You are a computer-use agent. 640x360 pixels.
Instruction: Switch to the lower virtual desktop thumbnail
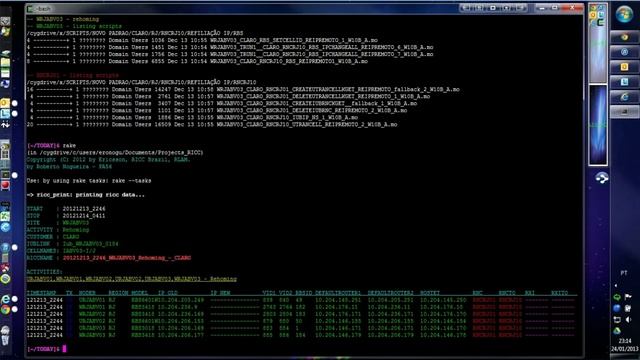click(x=598, y=124)
